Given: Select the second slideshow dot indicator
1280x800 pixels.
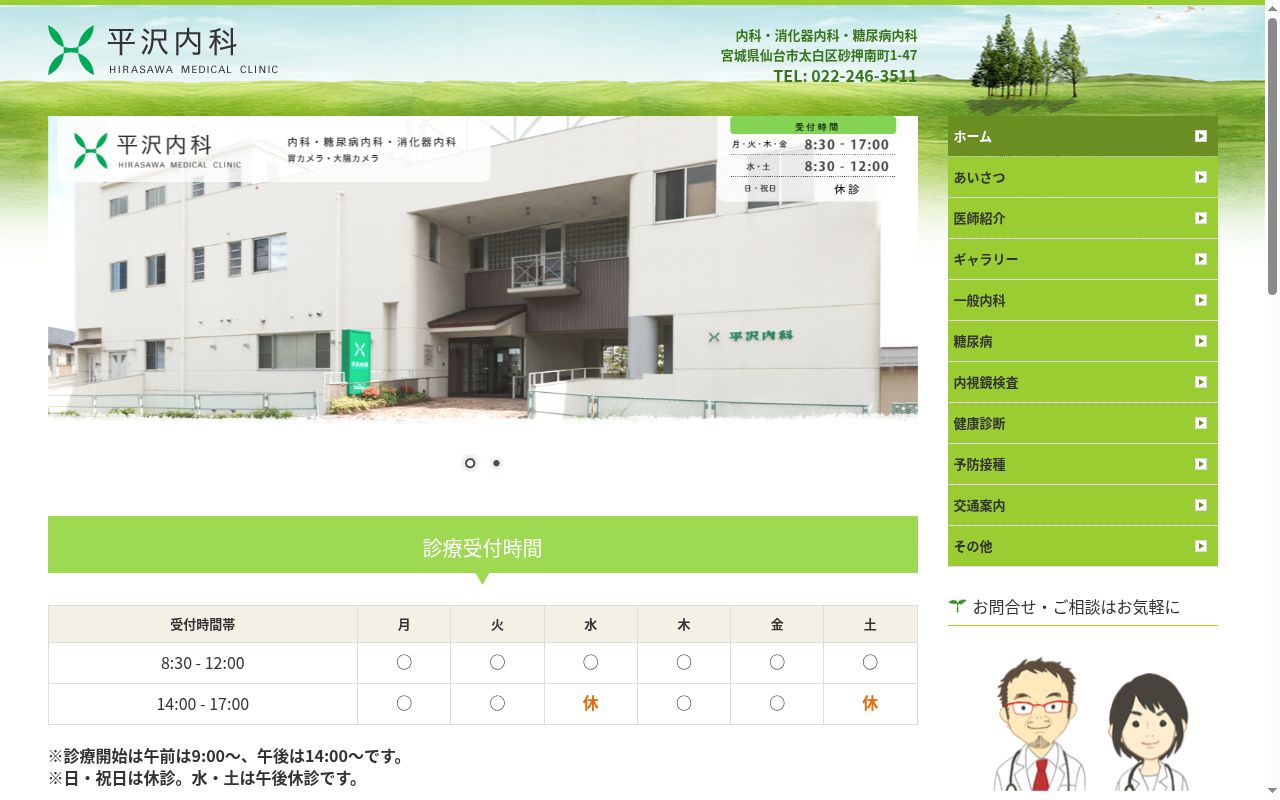Looking at the screenshot, I should click(496, 463).
